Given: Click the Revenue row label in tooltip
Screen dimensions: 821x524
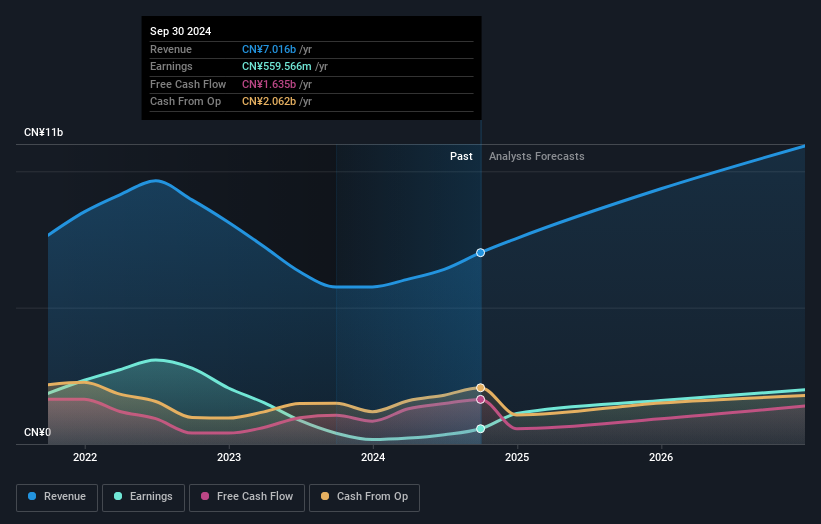Looking at the screenshot, I should 171,49.
